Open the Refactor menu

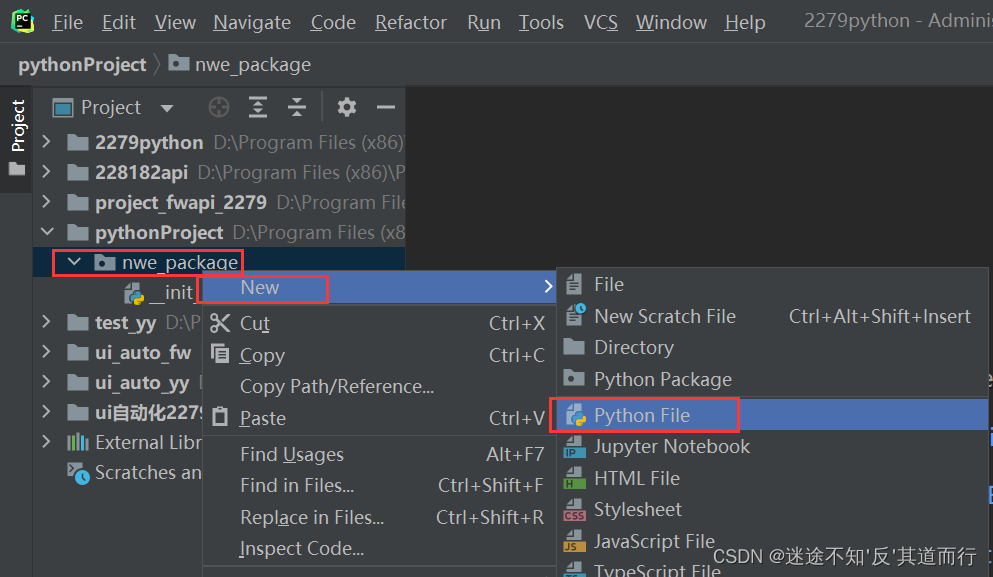pyautogui.click(x=410, y=21)
